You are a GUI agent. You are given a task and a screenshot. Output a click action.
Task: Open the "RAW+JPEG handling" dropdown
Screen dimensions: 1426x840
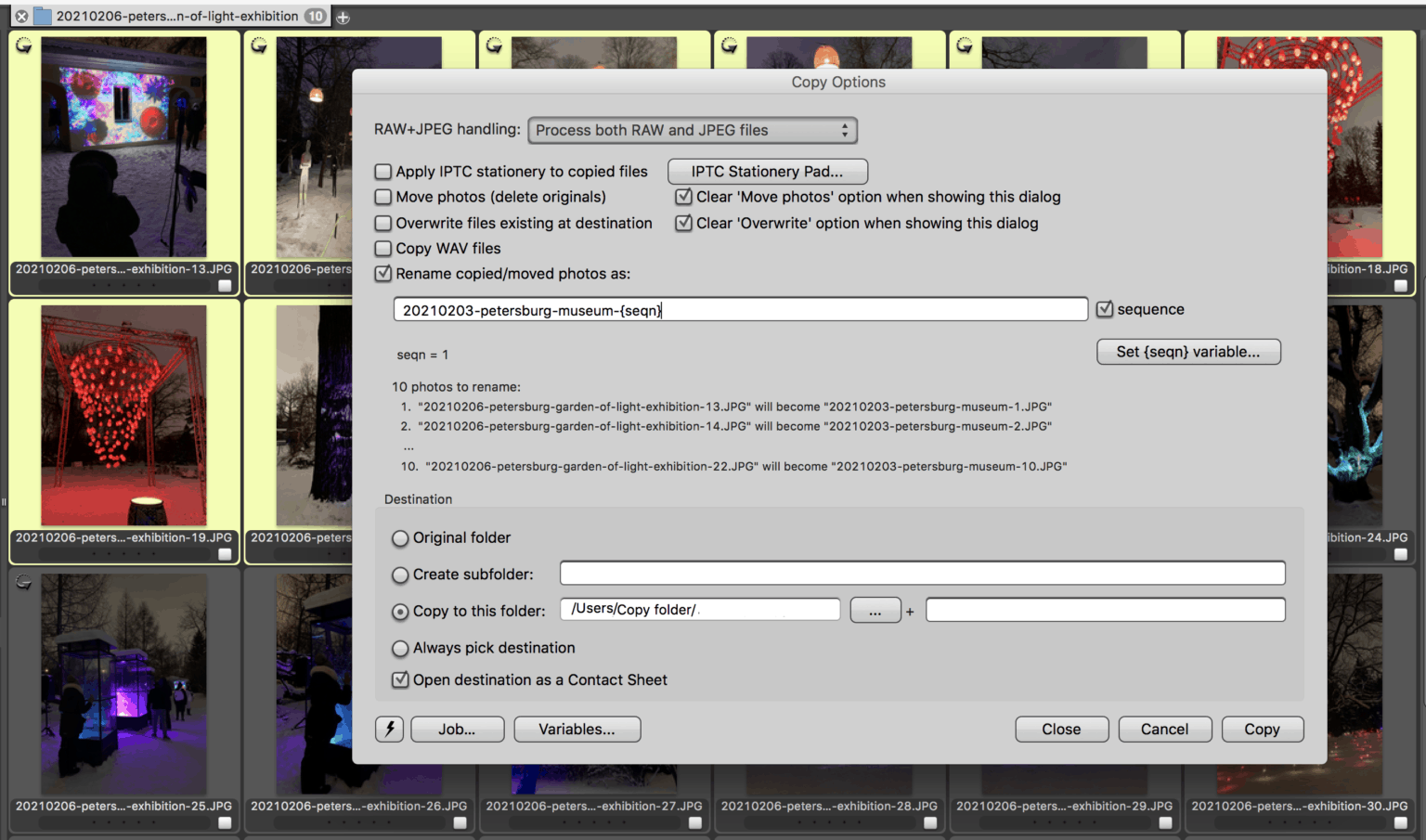(x=693, y=130)
